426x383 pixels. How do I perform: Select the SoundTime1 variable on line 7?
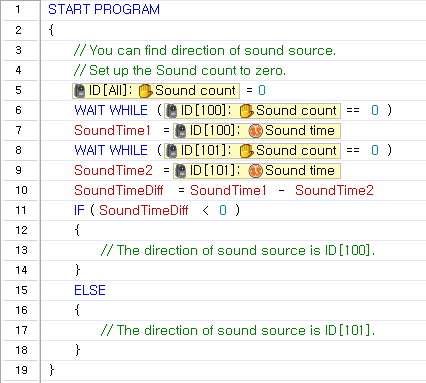(113, 130)
